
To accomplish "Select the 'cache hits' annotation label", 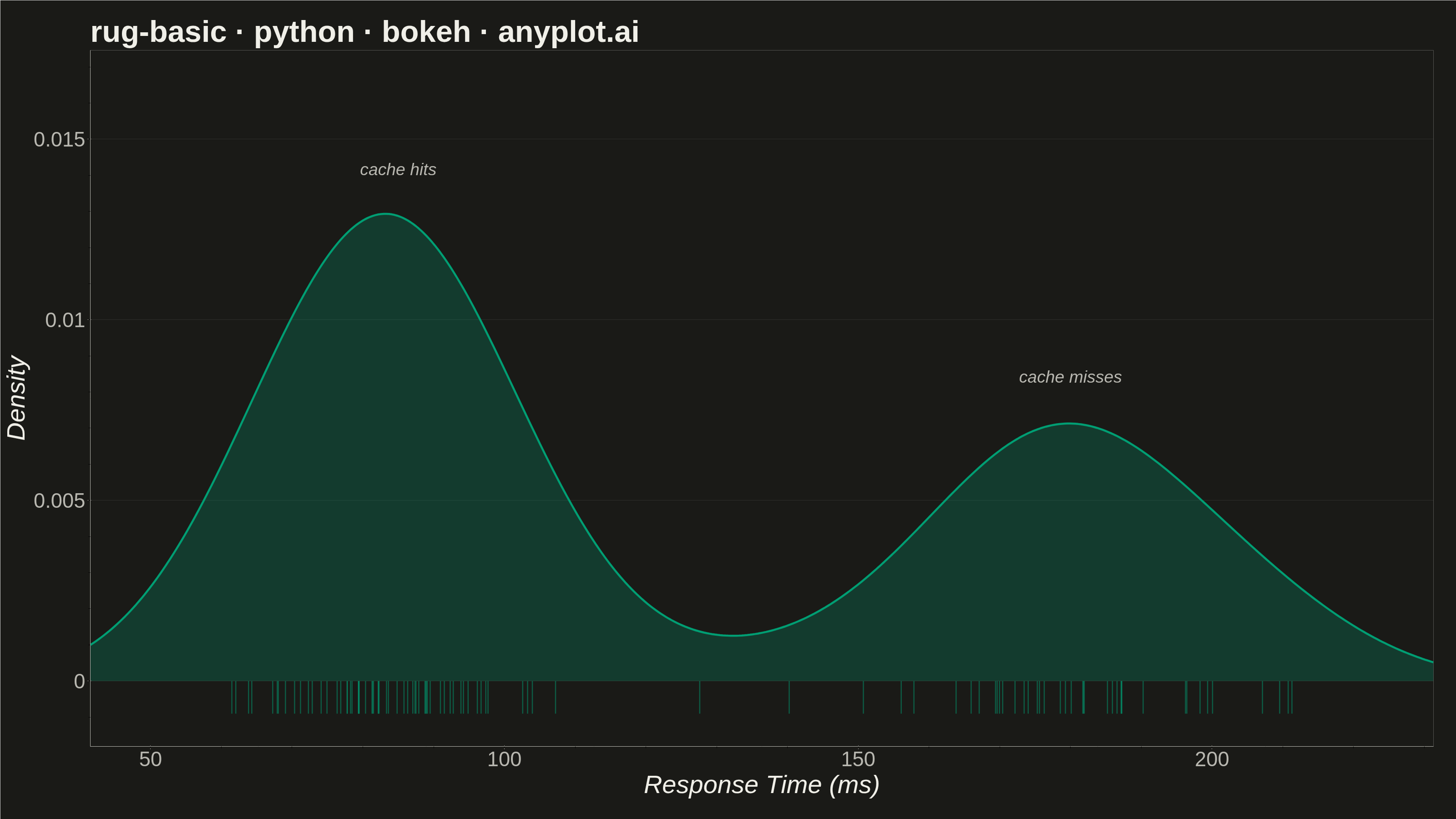I will [398, 170].
